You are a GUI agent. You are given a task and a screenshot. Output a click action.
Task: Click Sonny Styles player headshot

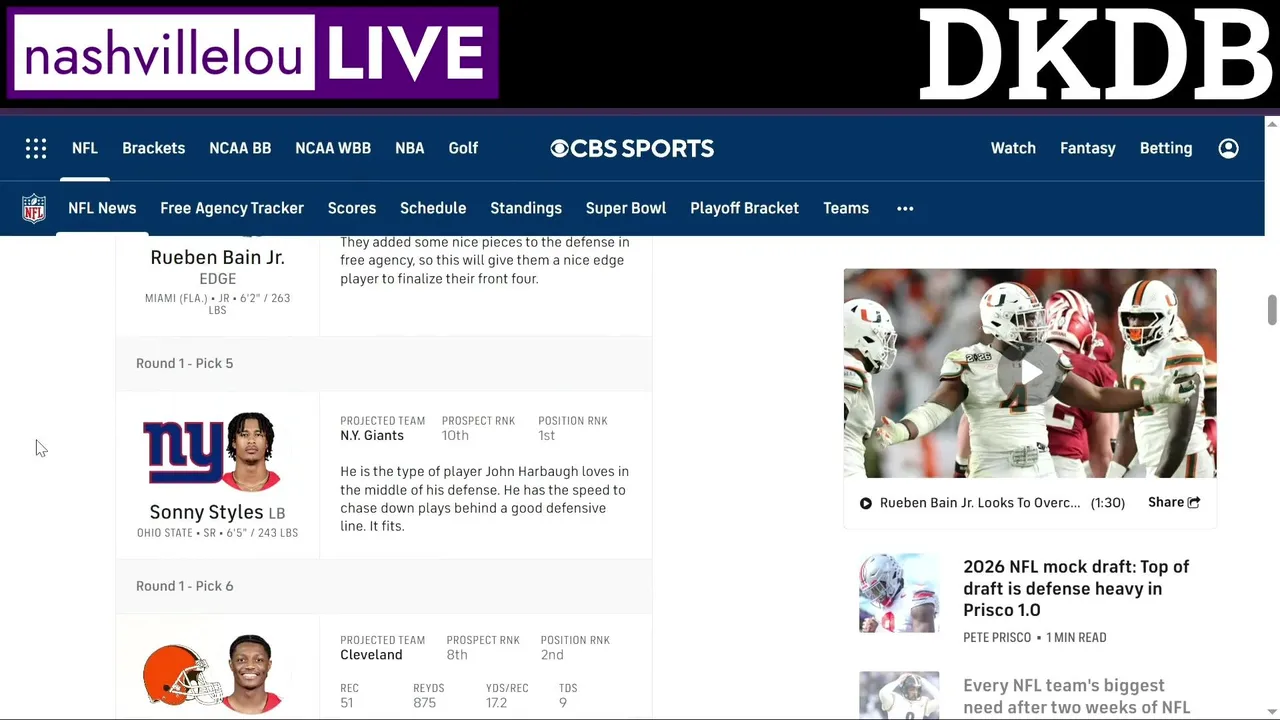click(250, 451)
